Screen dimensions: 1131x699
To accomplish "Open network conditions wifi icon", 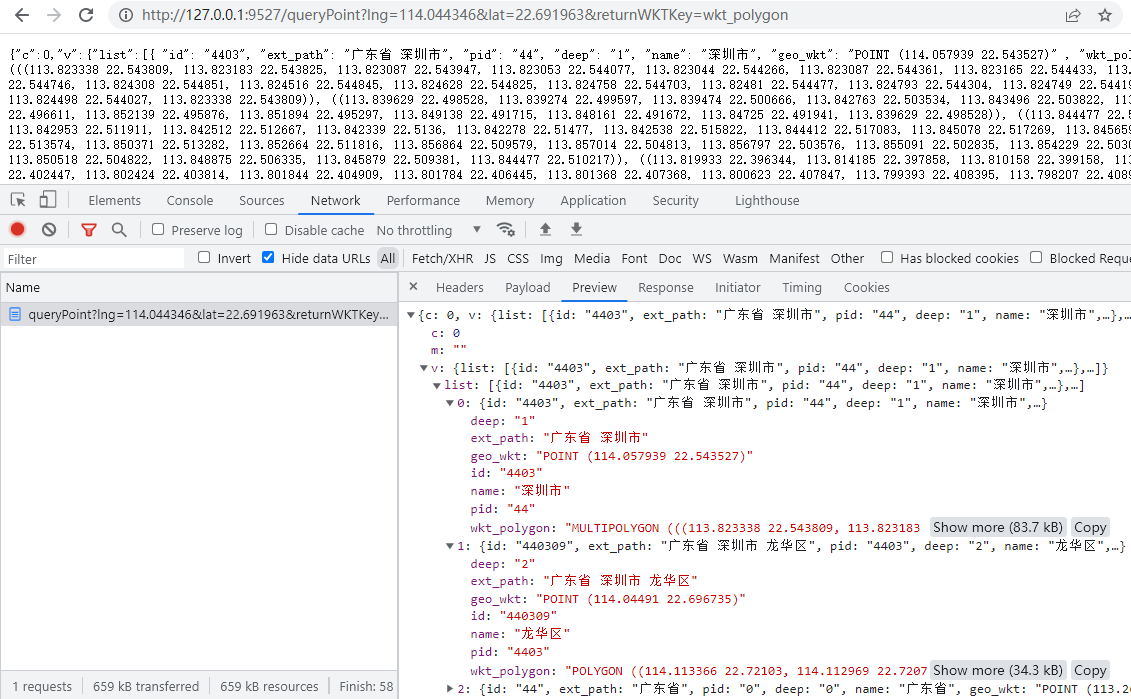I will coord(506,229).
